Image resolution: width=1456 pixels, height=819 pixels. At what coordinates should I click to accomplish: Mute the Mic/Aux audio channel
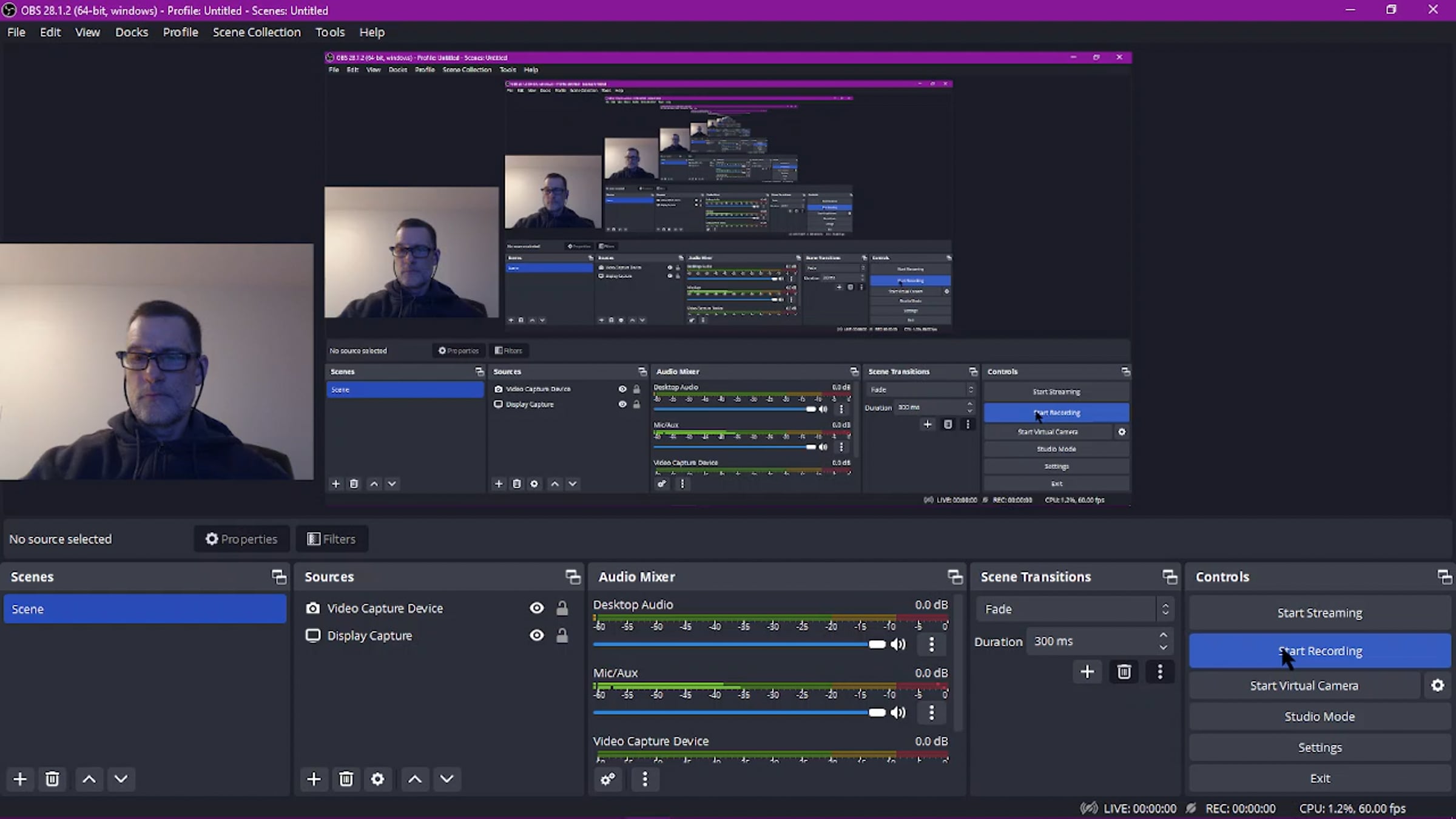coord(898,712)
